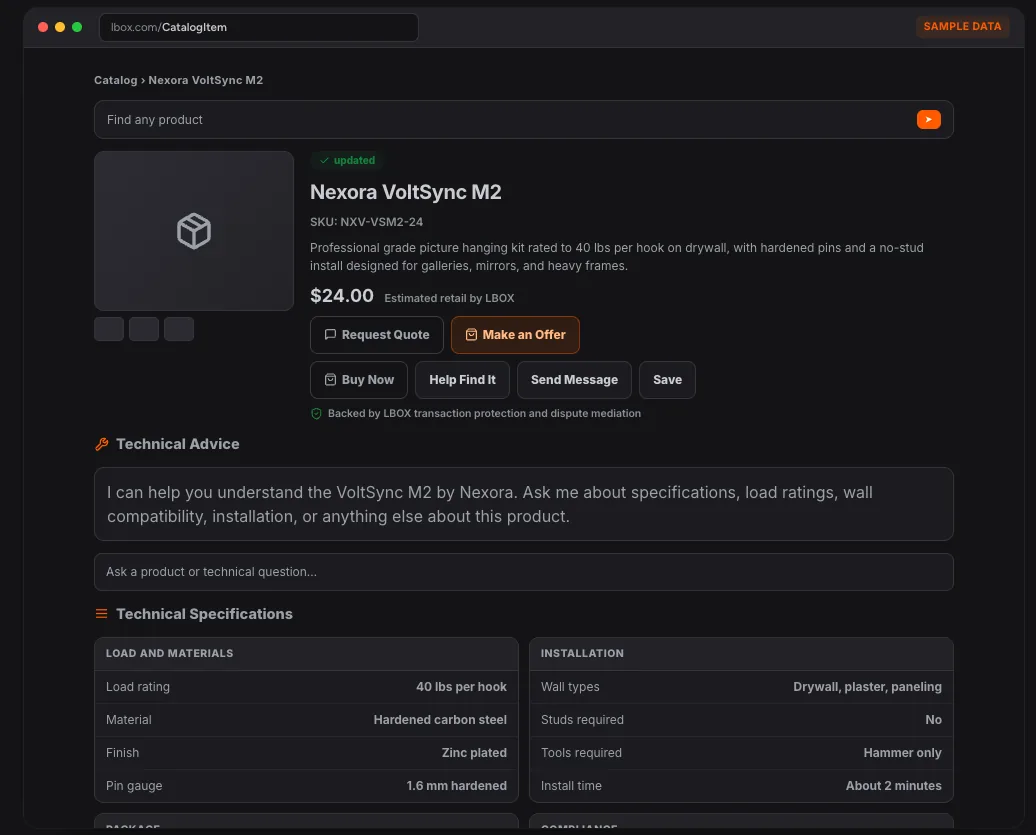The width and height of the screenshot is (1036, 835).
Task: Select the third product thumbnail
Action: (179, 329)
